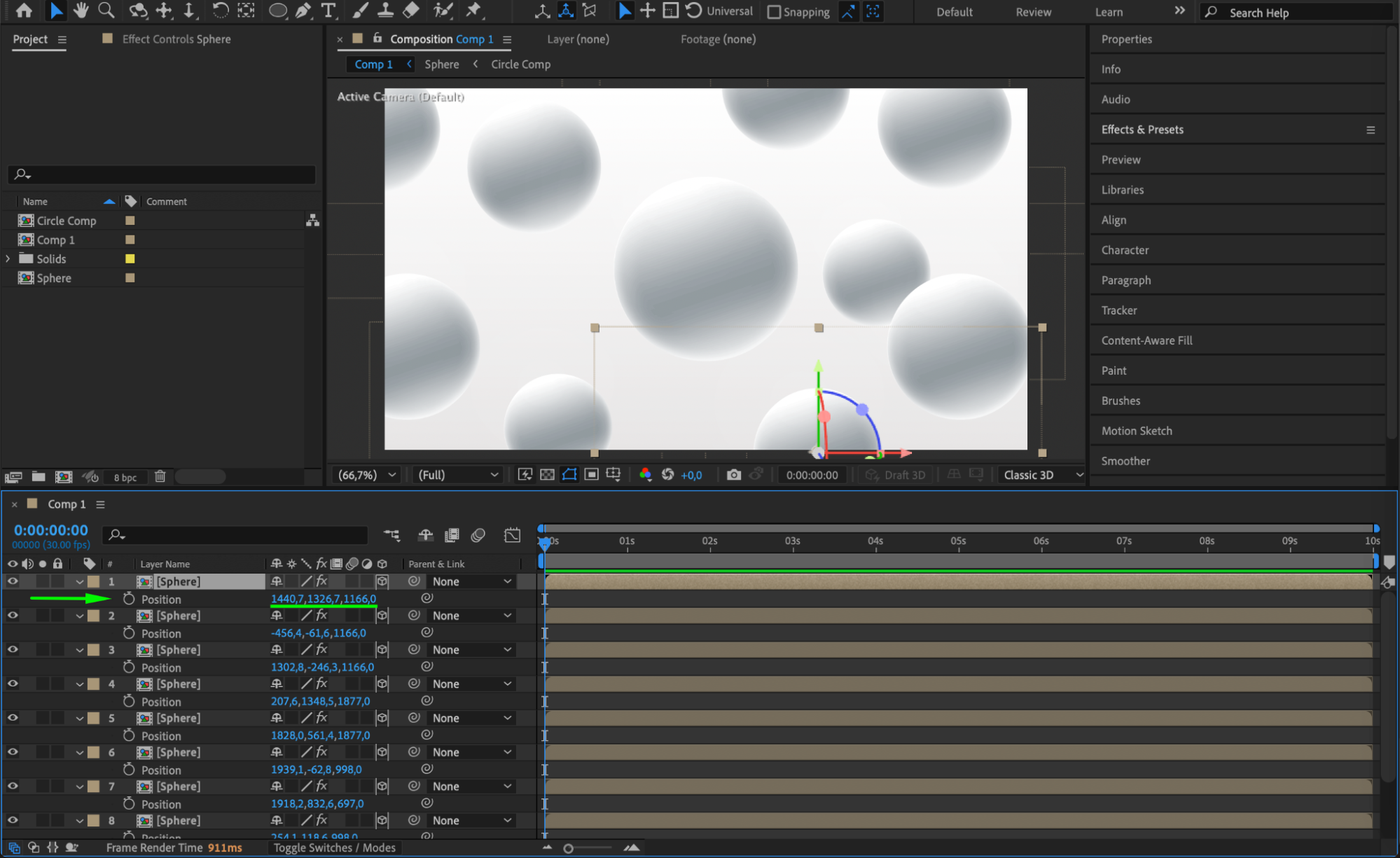The width and height of the screenshot is (1400, 858).
Task: Select the Ellipse shape tool
Action: click(278, 11)
